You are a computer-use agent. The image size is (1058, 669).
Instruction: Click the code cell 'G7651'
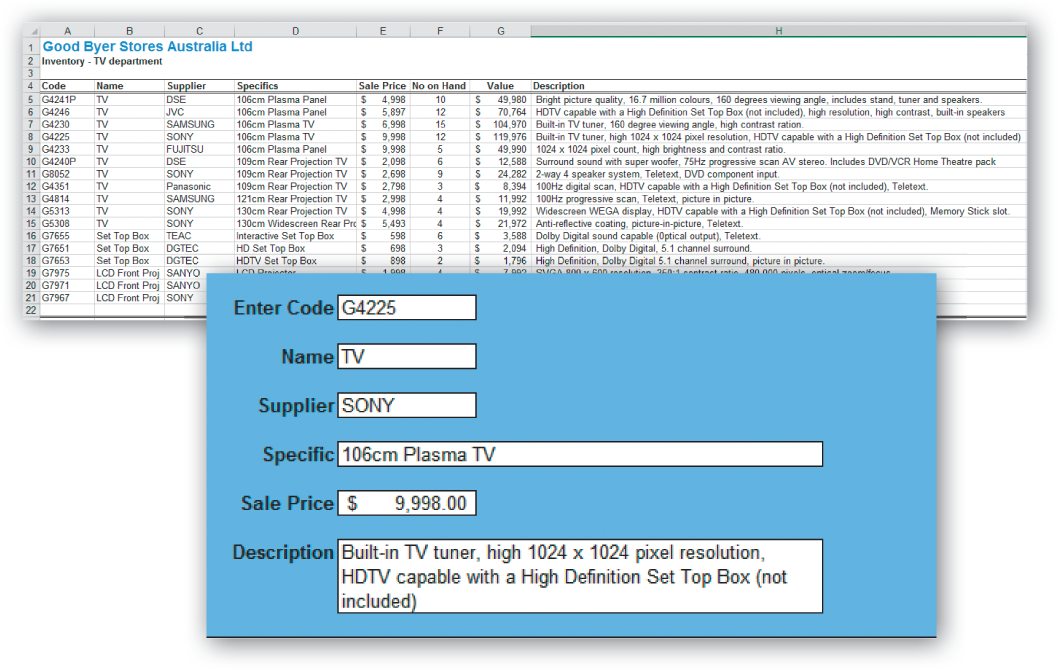pyautogui.click(x=67, y=248)
